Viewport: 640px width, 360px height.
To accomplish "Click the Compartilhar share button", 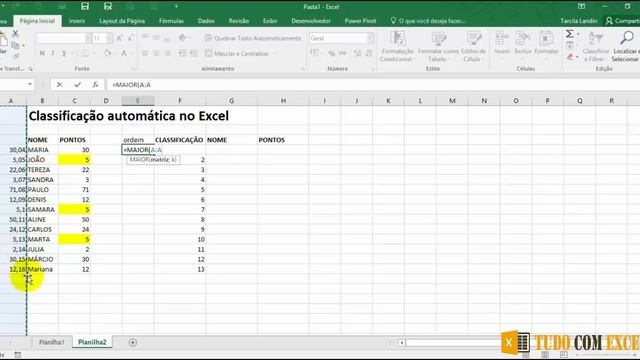I will click(622, 21).
